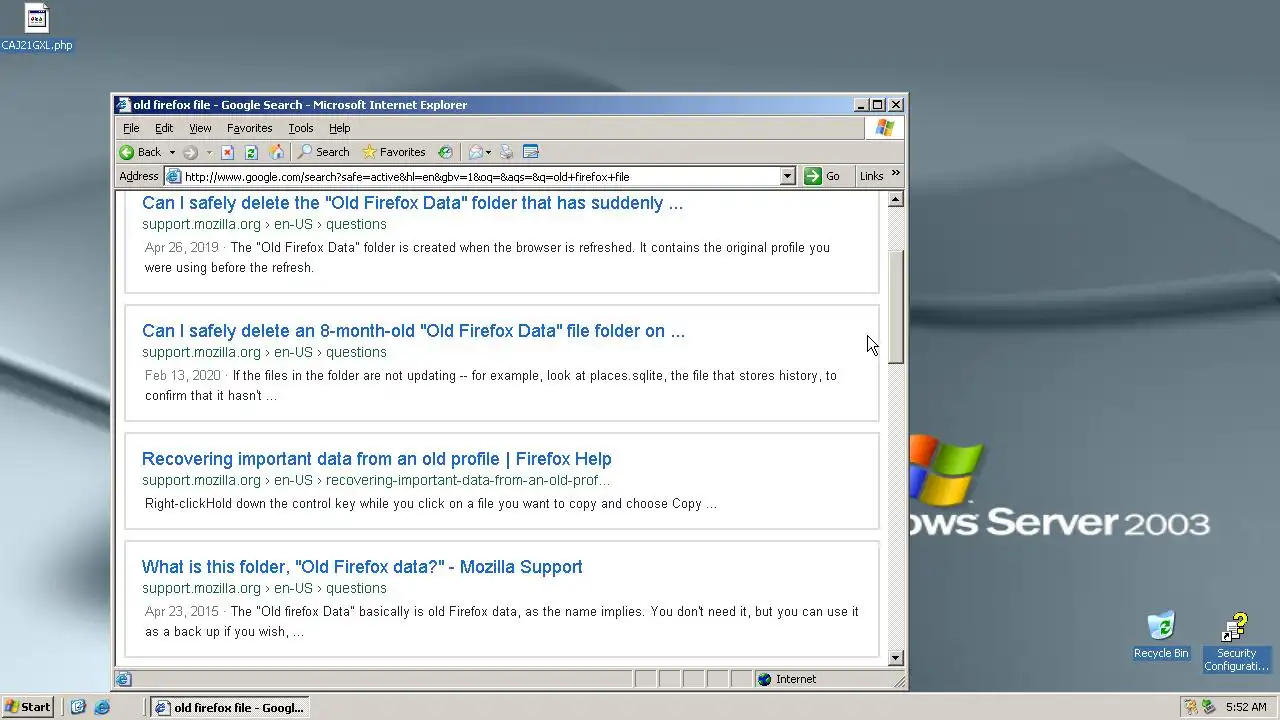Refresh the page with the Refresh icon
The height and width of the screenshot is (720, 1280).
[251, 152]
